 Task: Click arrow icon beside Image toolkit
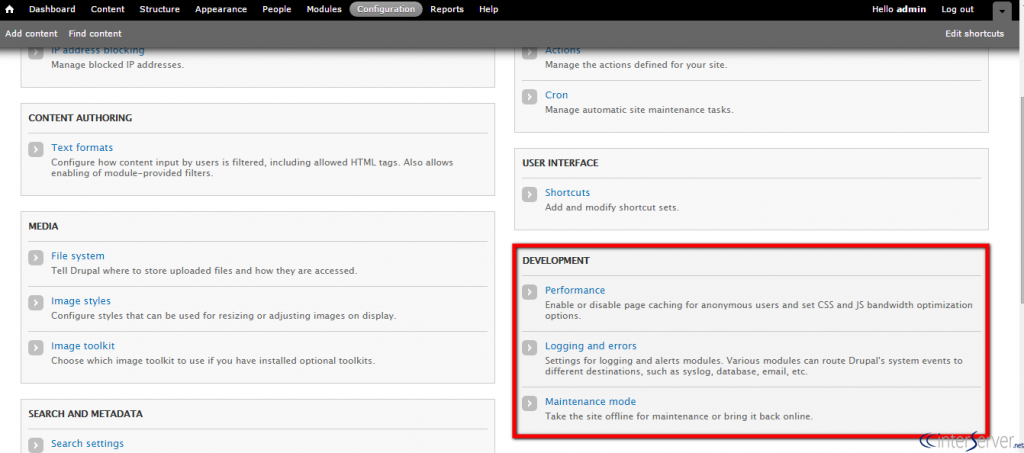point(36,348)
